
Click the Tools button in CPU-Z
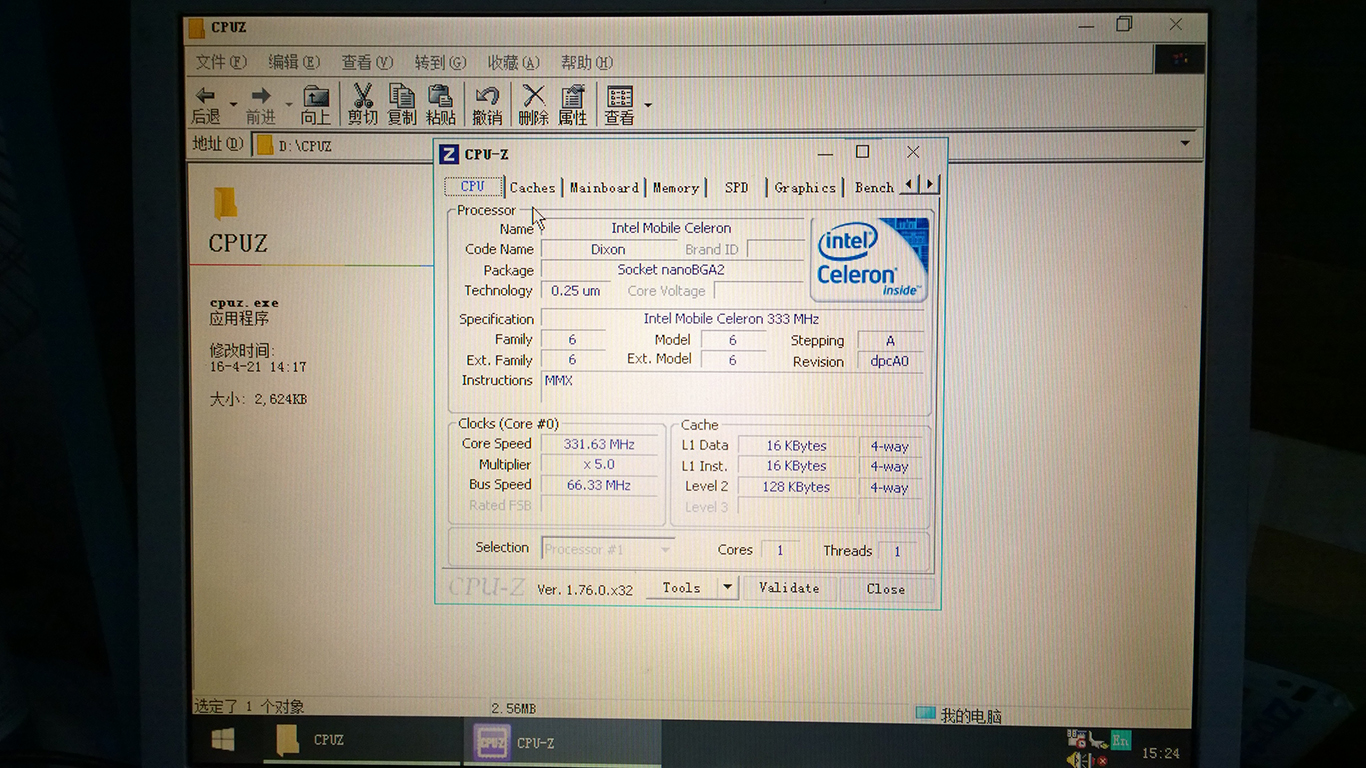click(681, 588)
